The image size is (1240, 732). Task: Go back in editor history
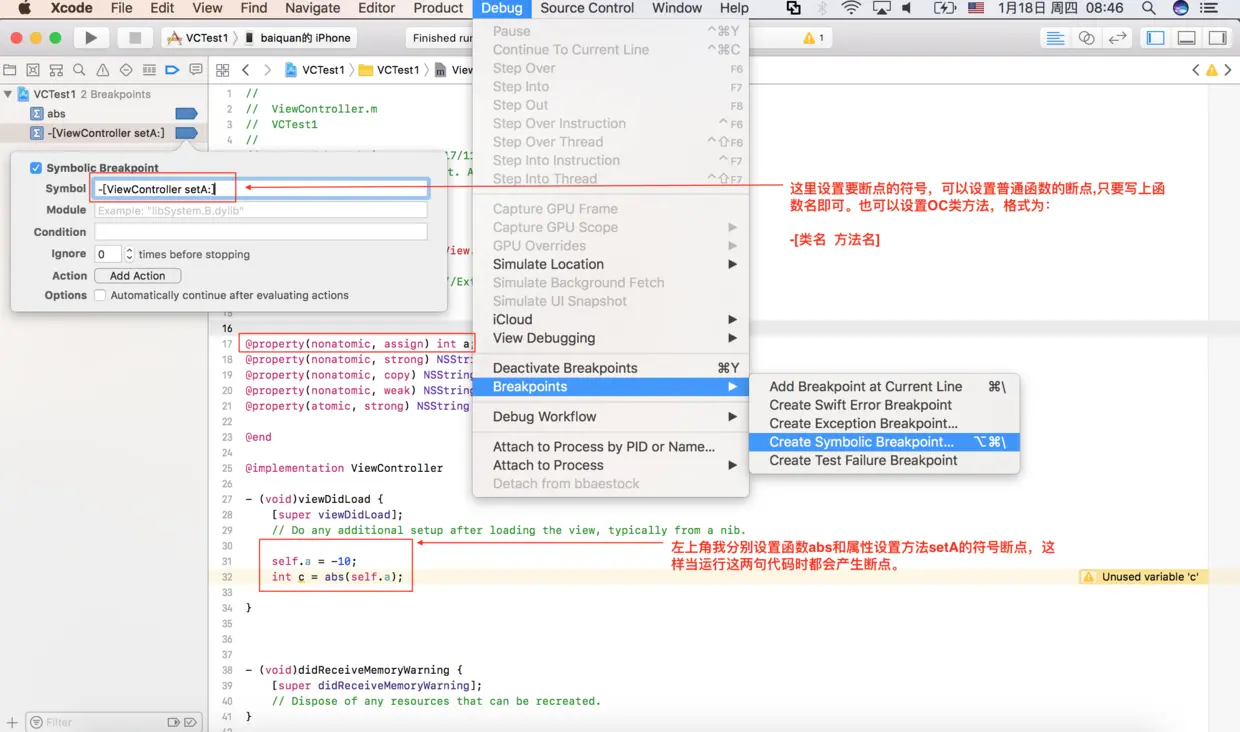(246, 70)
